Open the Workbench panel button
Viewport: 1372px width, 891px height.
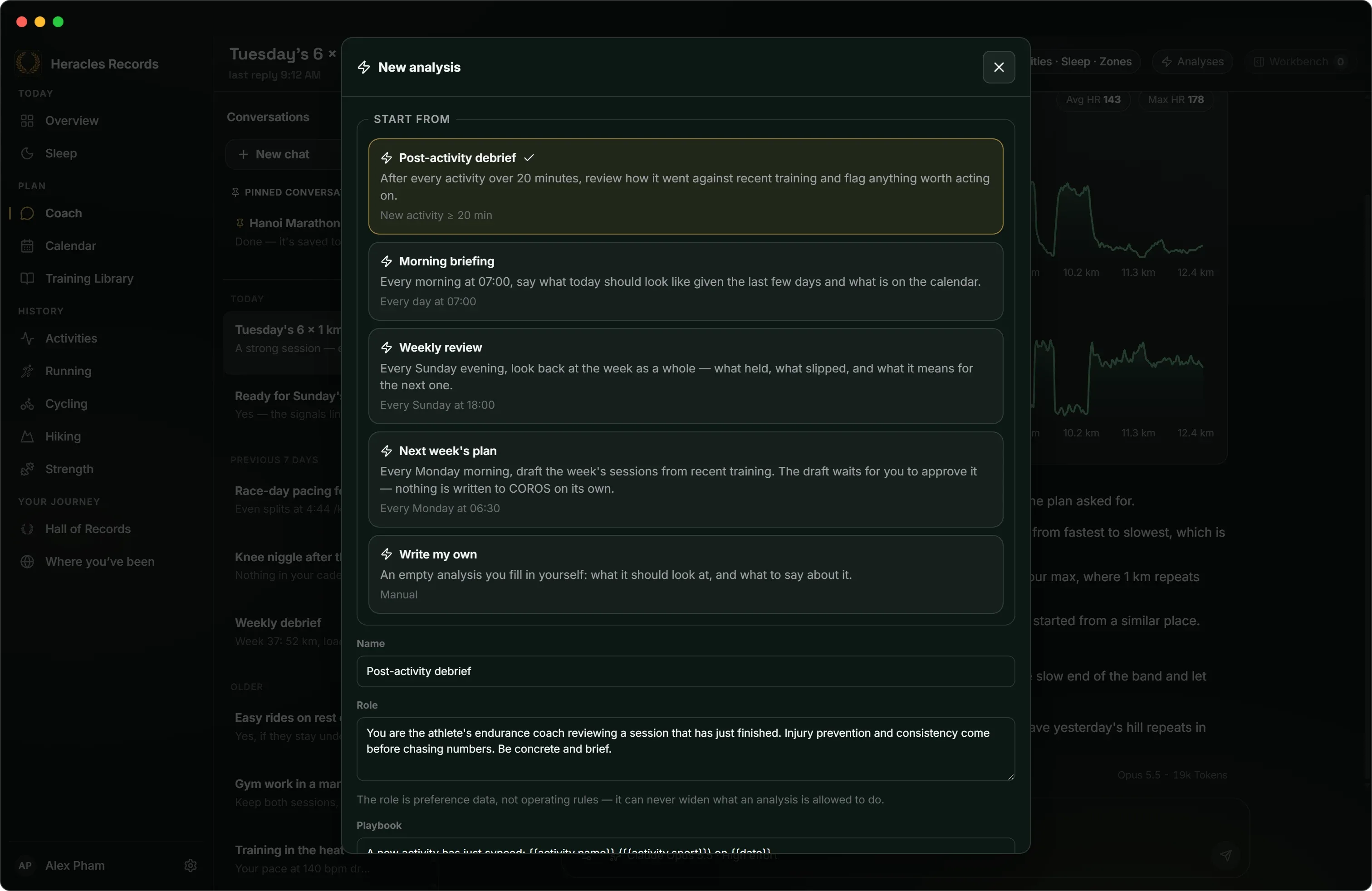[x=1299, y=62]
